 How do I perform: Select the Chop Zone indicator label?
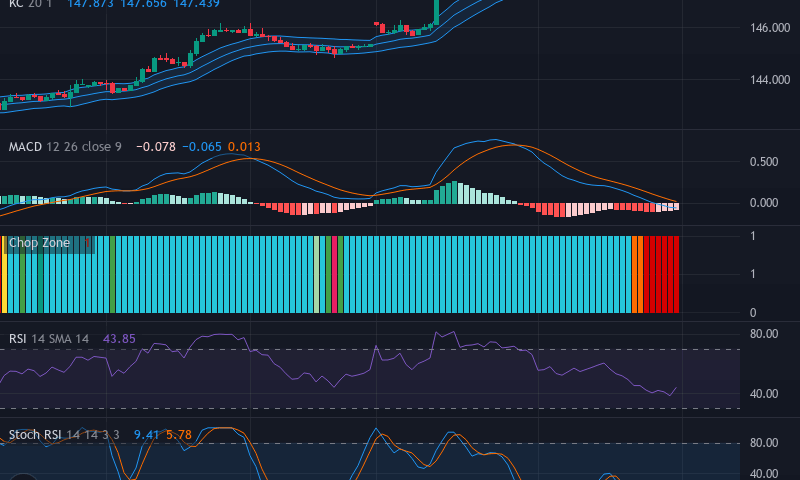pos(39,243)
